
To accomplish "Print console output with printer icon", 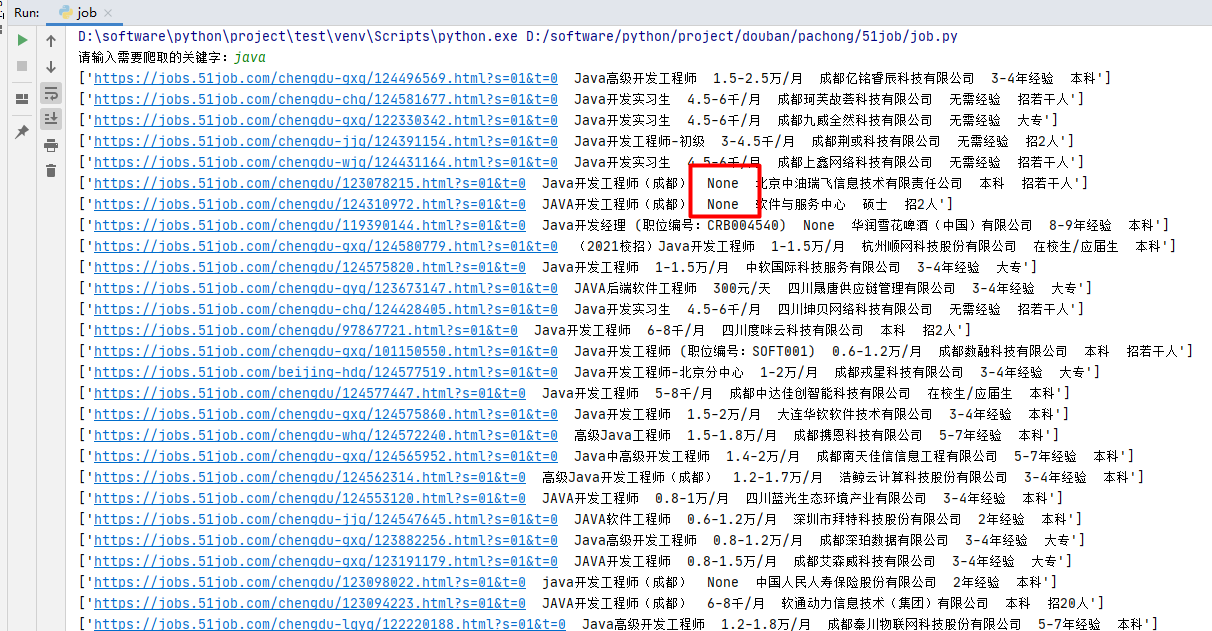I will pos(51,145).
